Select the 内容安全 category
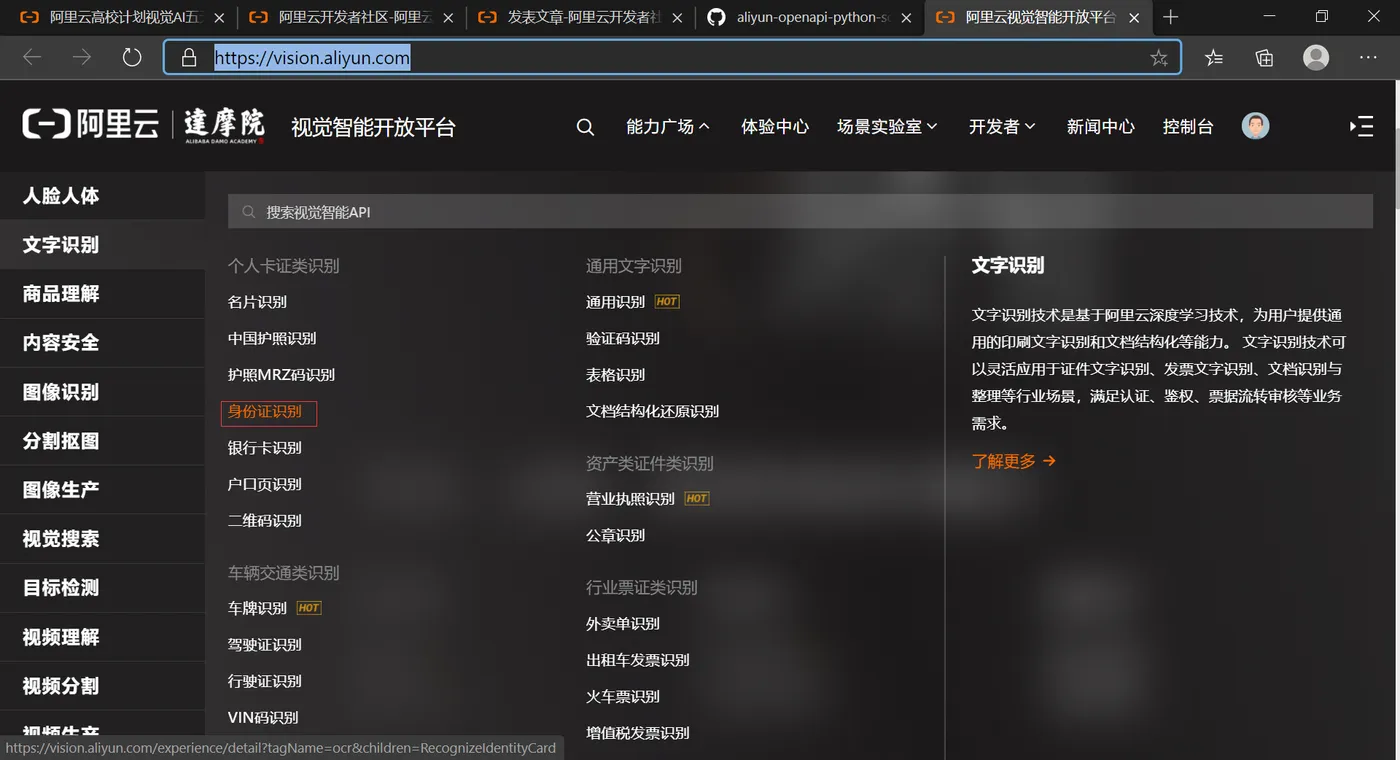This screenshot has height=760, width=1400. tap(102, 343)
